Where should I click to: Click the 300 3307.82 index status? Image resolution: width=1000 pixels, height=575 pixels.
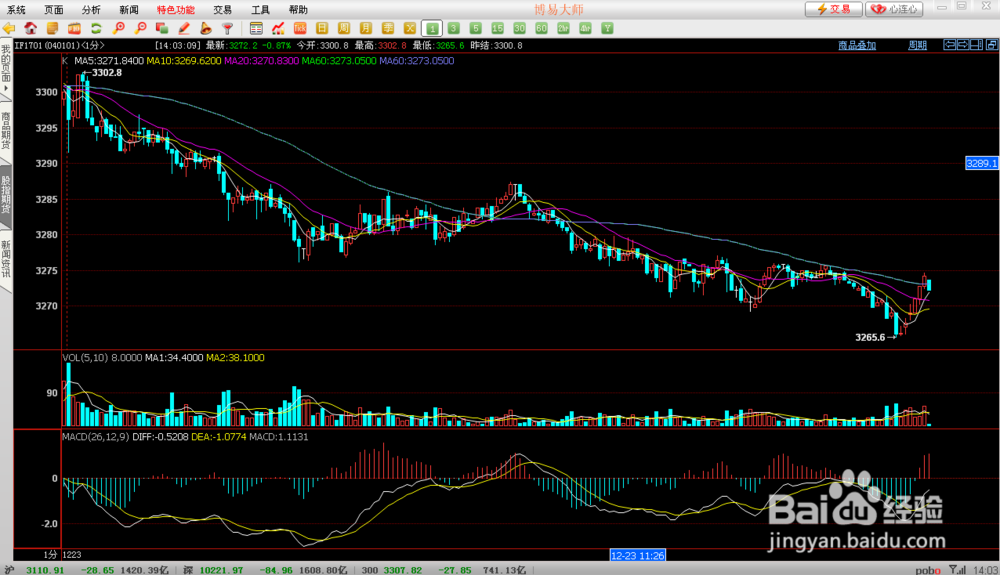coord(392,570)
